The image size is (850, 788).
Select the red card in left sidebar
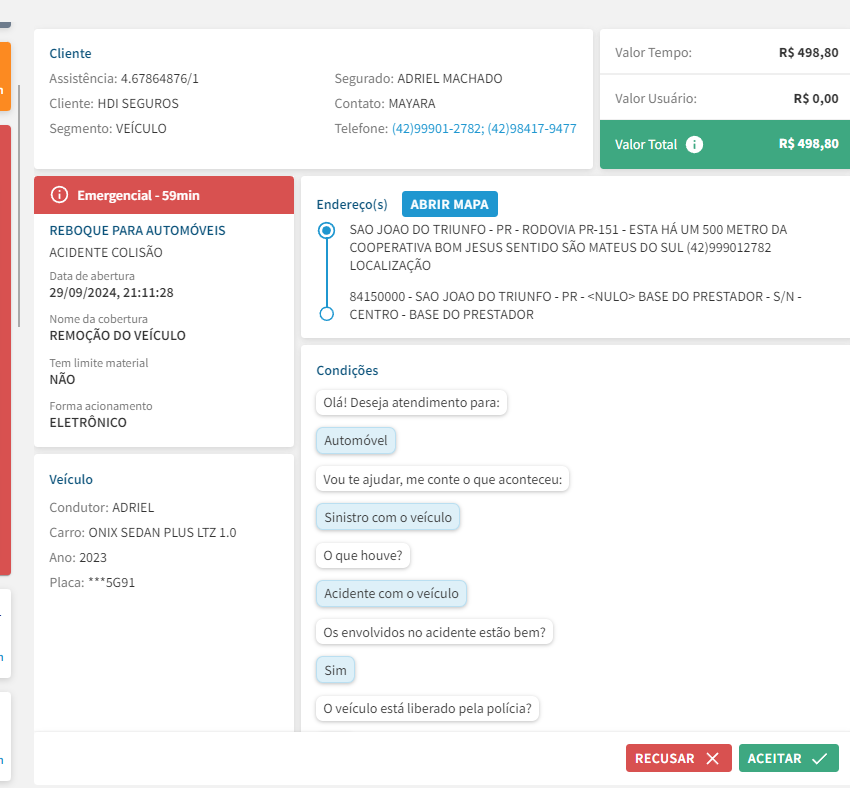pyautogui.click(x=5, y=350)
